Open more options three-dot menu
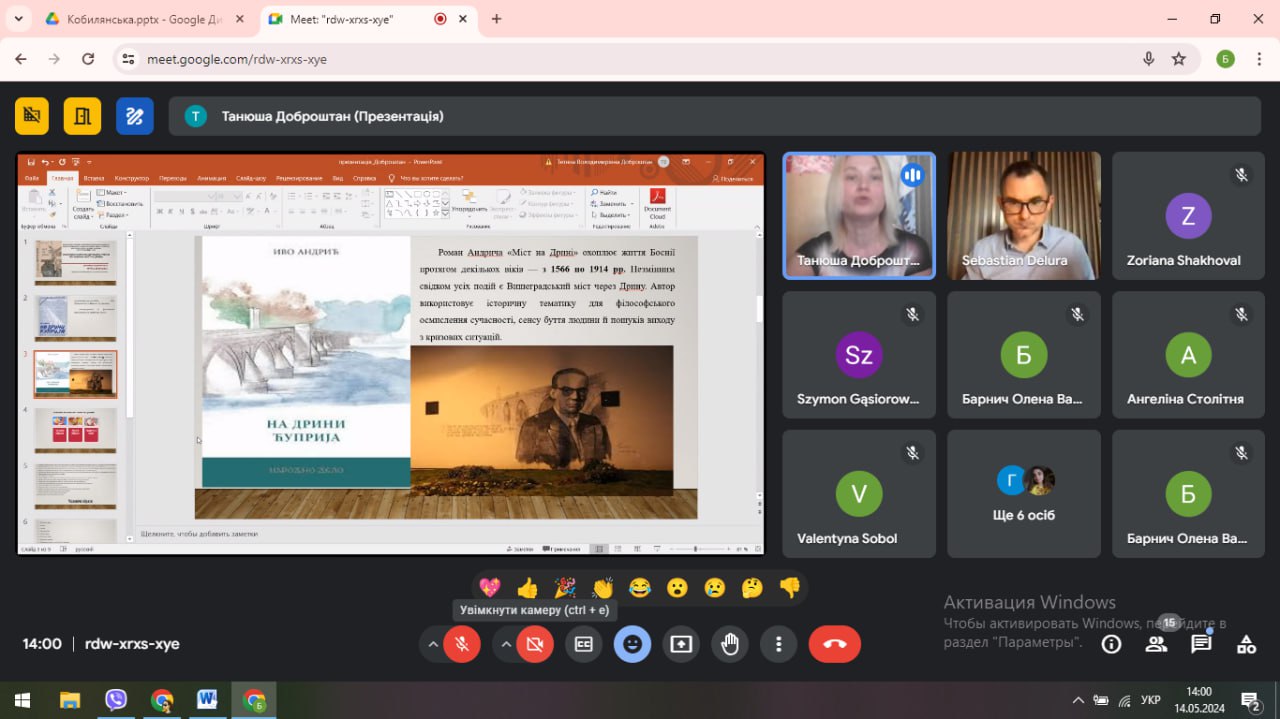Image resolution: width=1280 pixels, height=719 pixels. [778, 645]
